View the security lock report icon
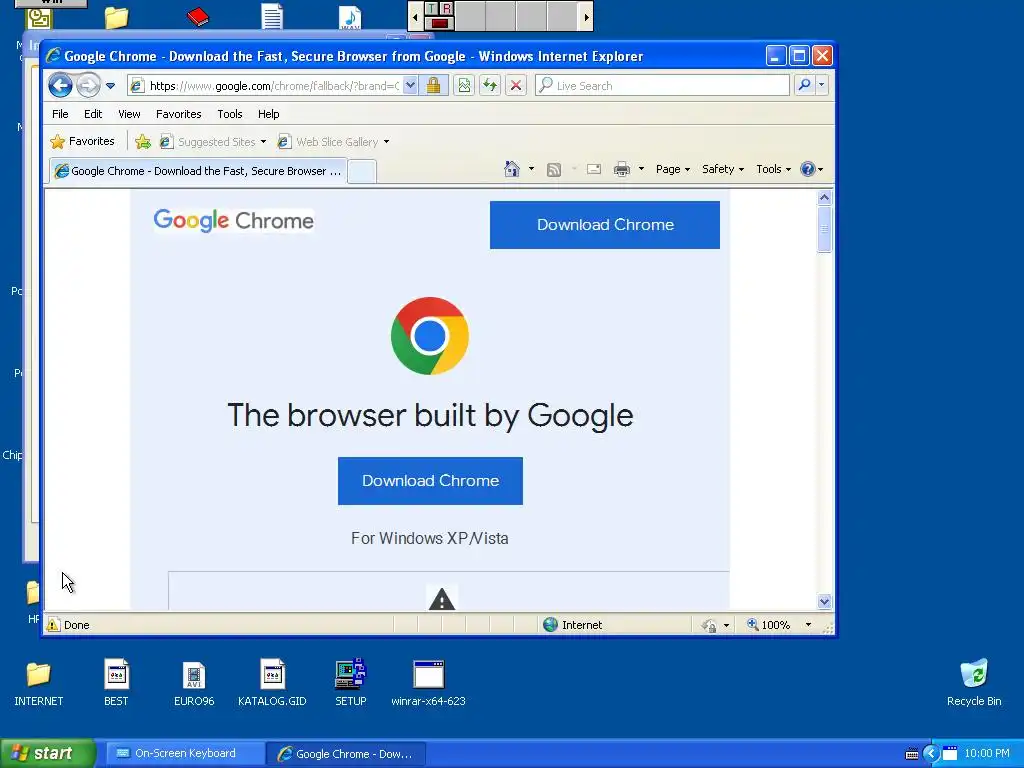 [434, 86]
